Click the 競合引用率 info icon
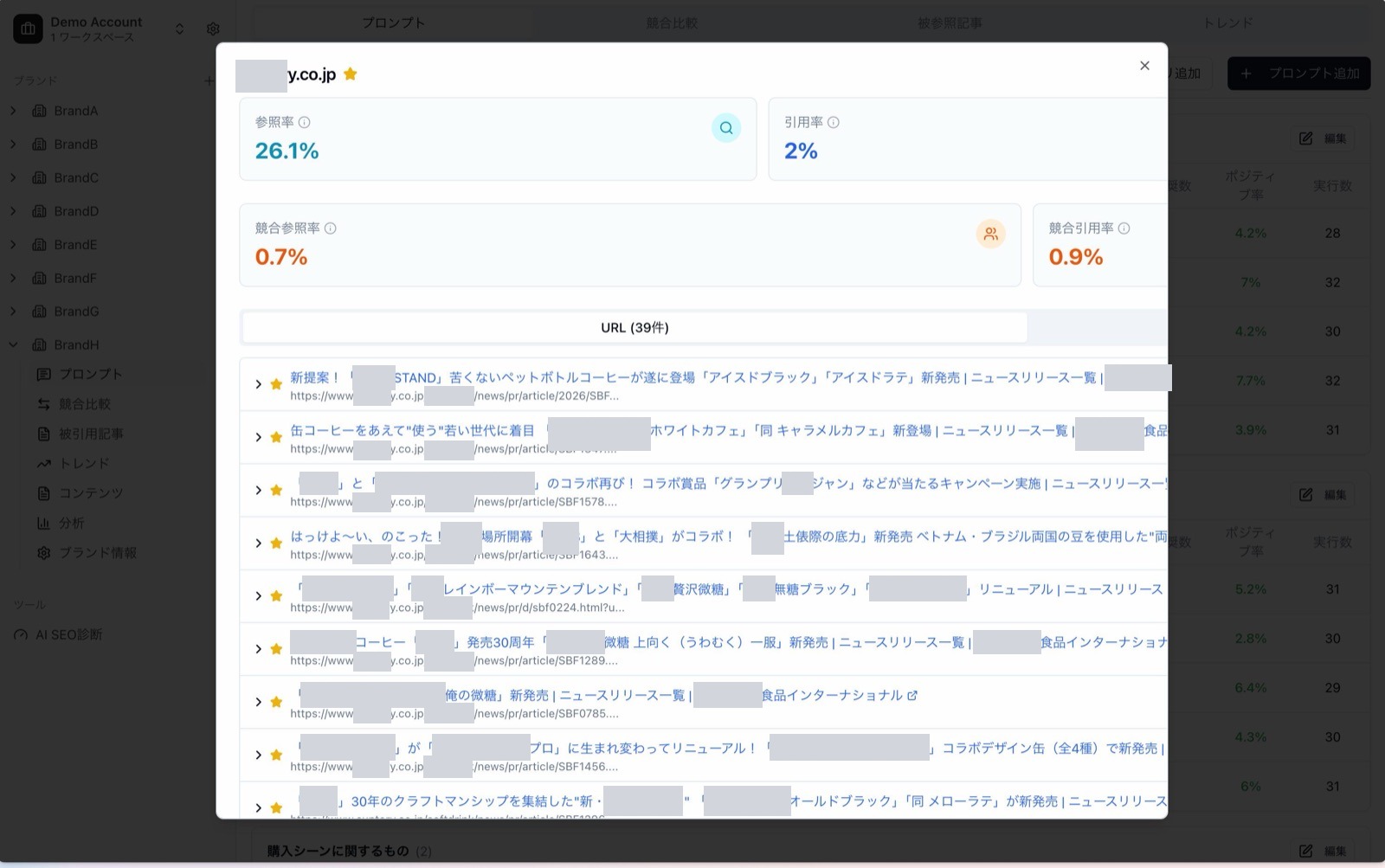1385x868 pixels. [x=1124, y=228]
